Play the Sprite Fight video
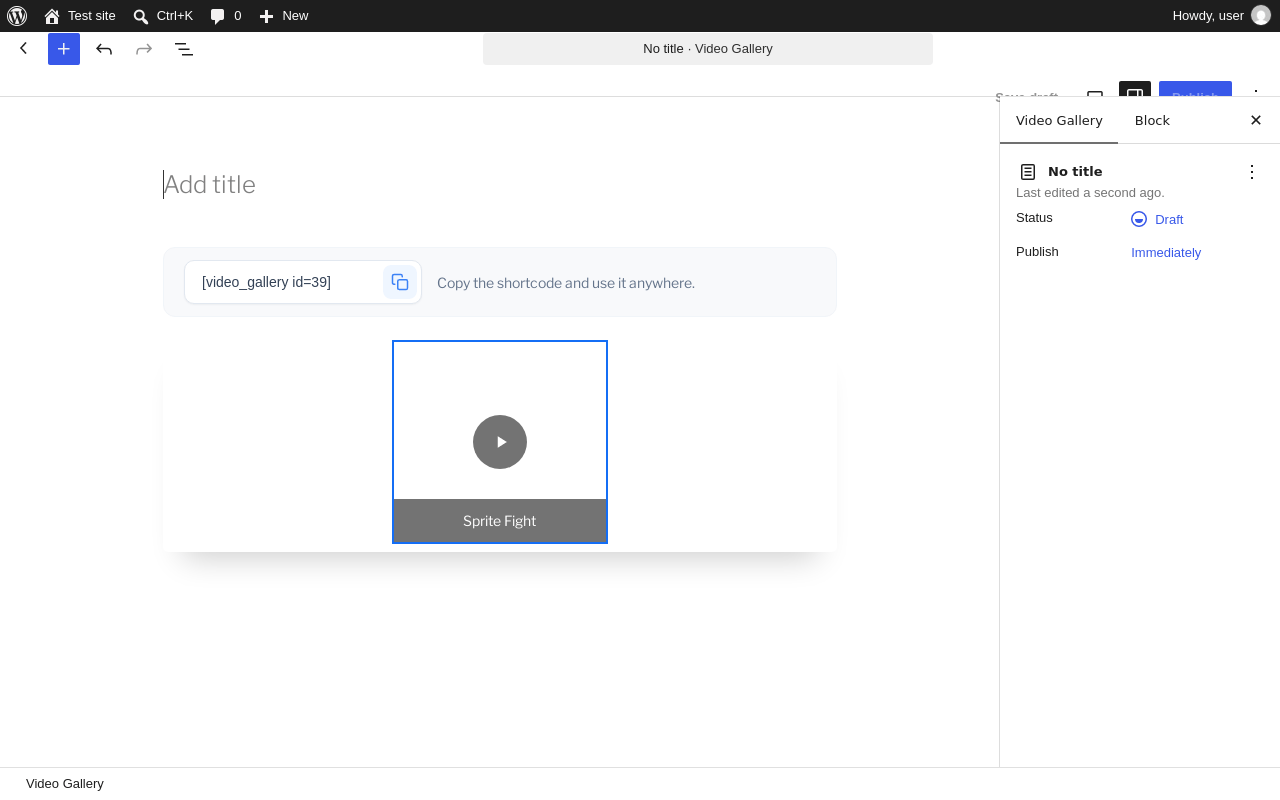This screenshot has width=1280, height=800. [500, 442]
